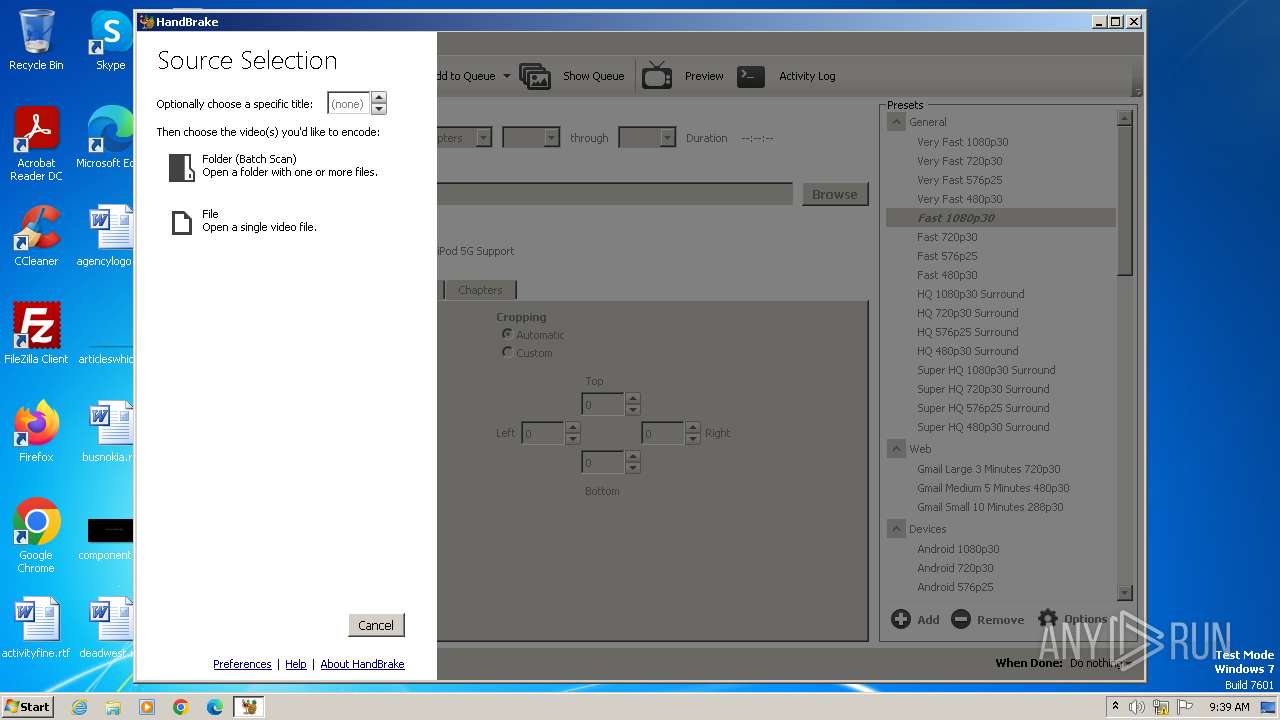This screenshot has height=720, width=1280.
Task: Open the Folder (Batch Scan) source icon
Action: 181,167
